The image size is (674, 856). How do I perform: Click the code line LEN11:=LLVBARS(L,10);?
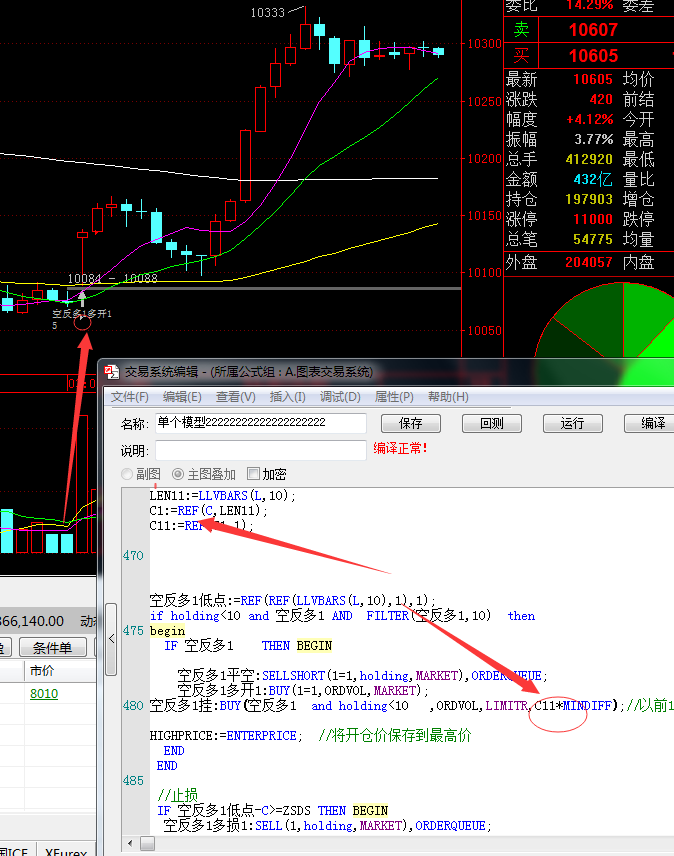[222, 495]
